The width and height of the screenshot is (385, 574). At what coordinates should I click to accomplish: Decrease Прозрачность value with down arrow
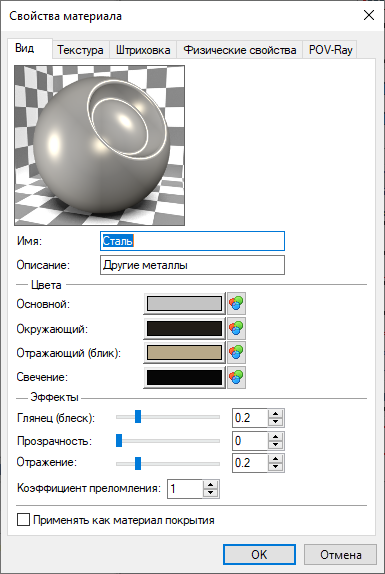point(276,445)
